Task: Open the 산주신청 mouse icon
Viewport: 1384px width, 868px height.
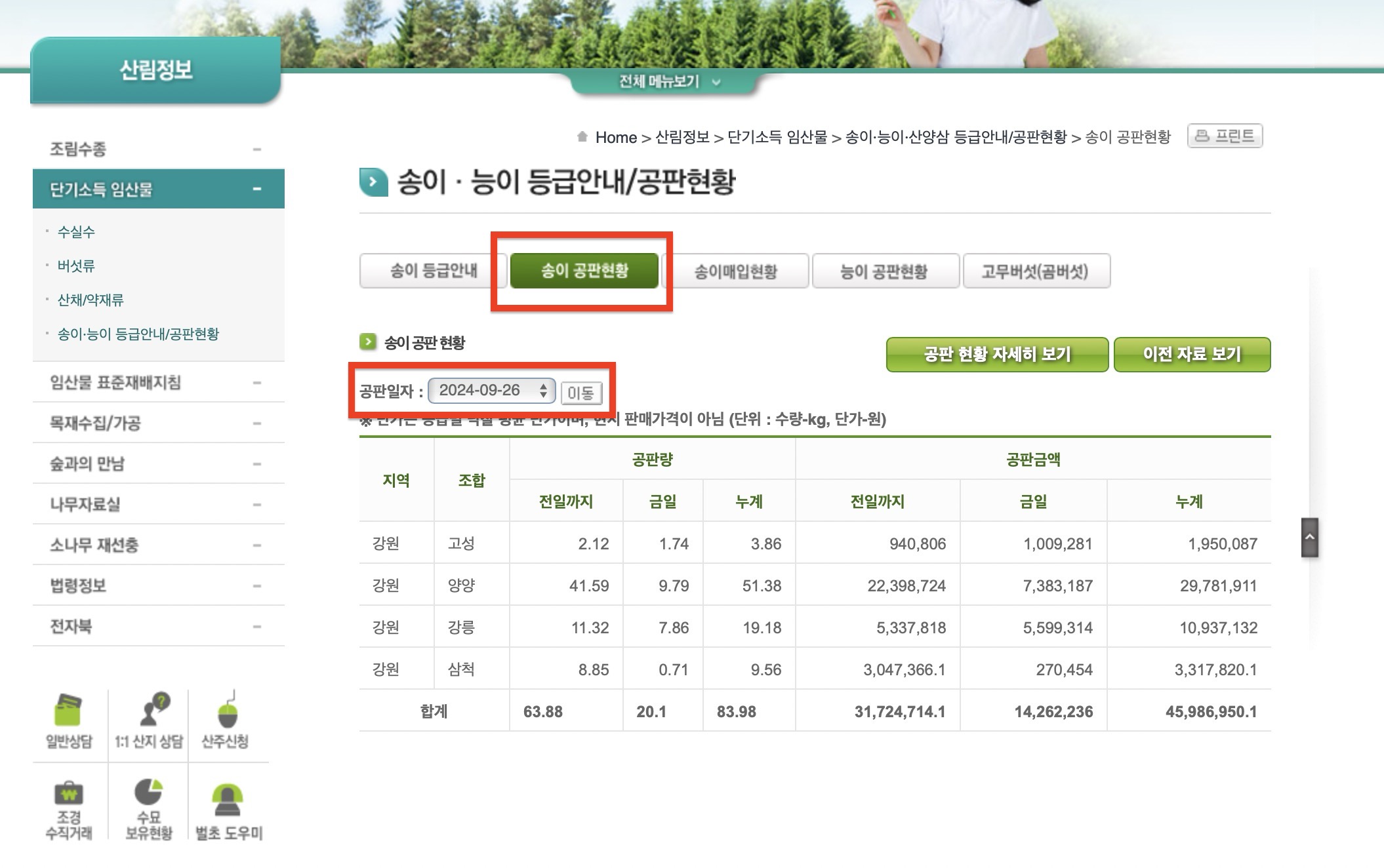Action: click(226, 713)
